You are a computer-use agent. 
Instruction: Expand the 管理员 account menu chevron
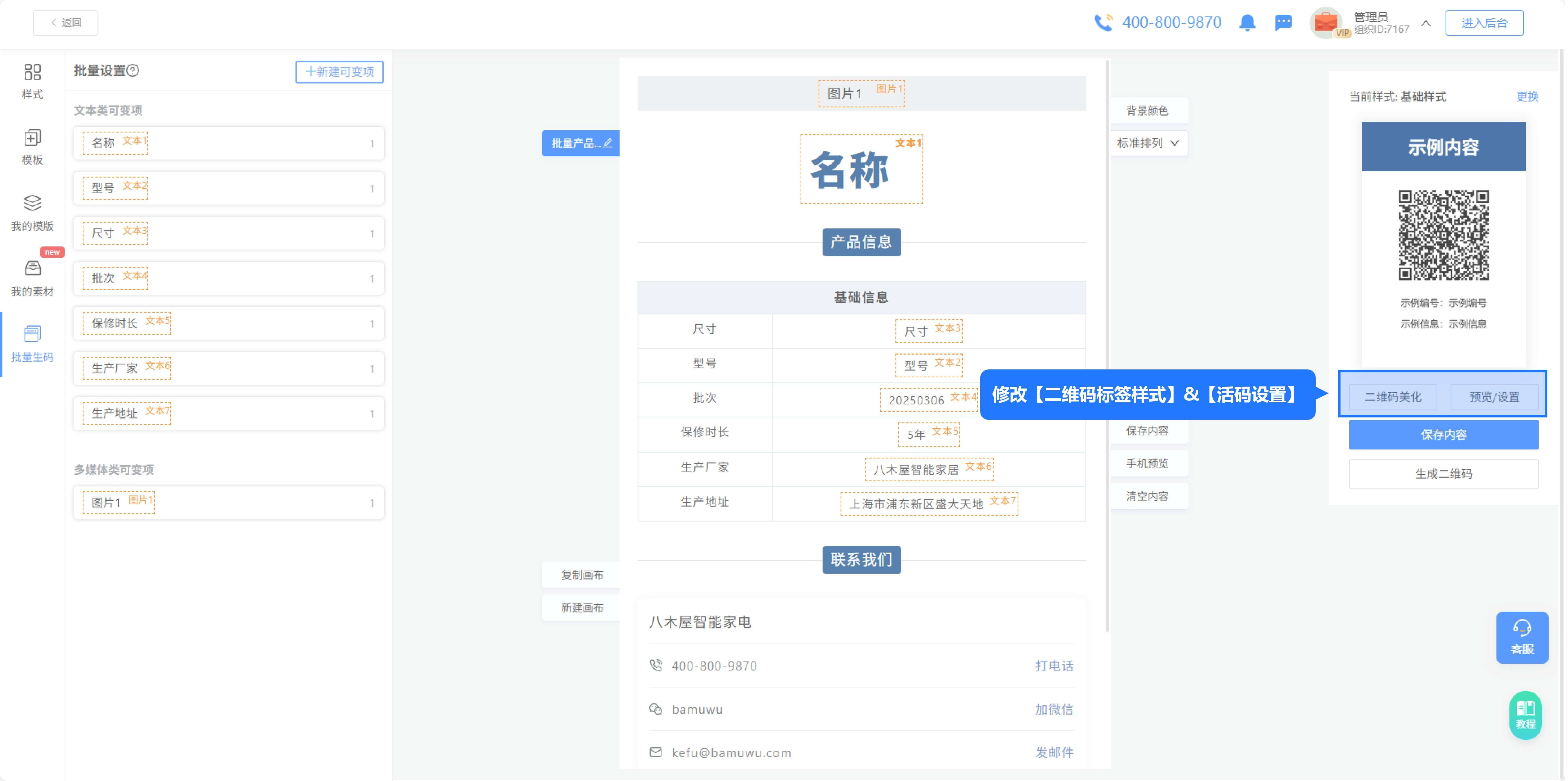[x=1426, y=23]
